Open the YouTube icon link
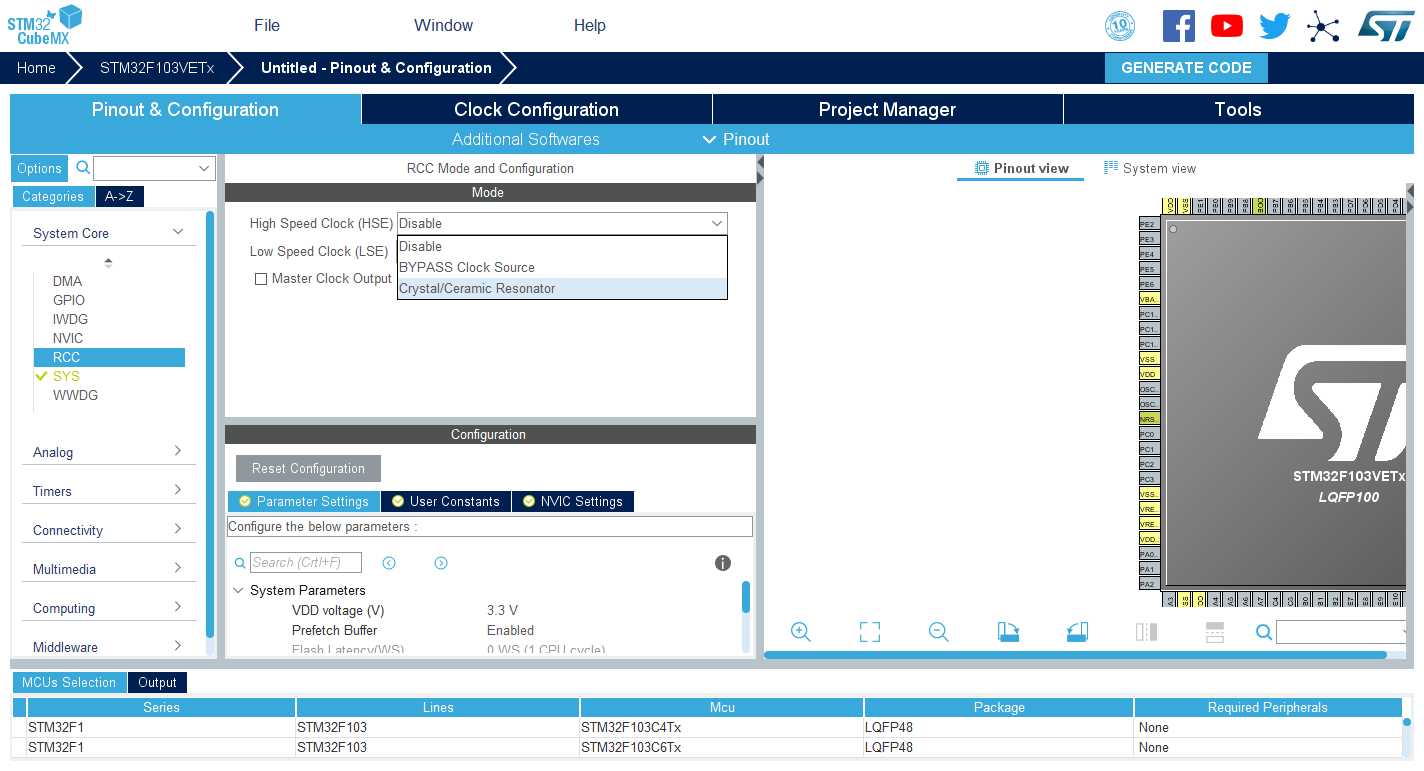 (1227, 26)
